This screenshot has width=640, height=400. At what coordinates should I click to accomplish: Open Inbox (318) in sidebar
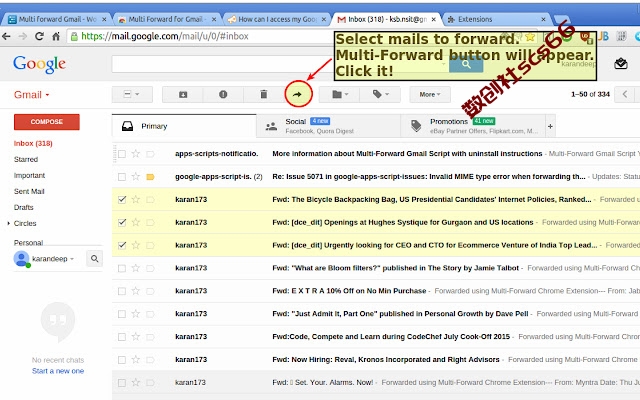pos(33,143)
